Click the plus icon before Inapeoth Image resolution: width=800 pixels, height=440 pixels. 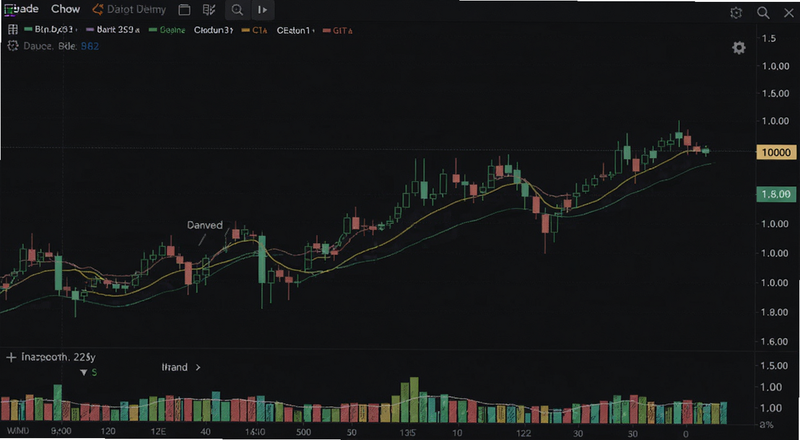pyautogui.click(x=11, y=357)
